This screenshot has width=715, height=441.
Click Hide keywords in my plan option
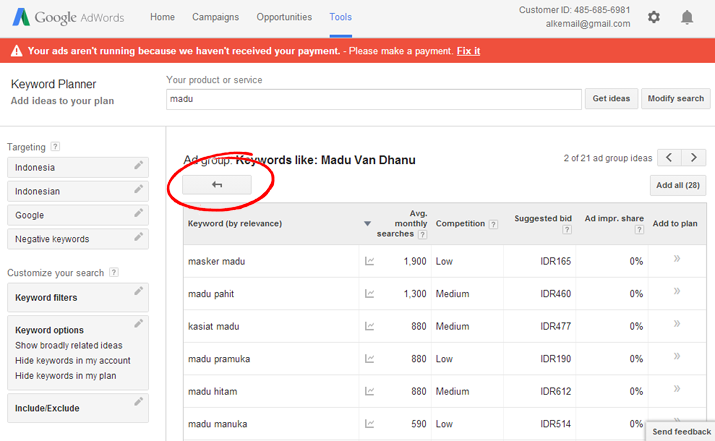click(66, 375)
